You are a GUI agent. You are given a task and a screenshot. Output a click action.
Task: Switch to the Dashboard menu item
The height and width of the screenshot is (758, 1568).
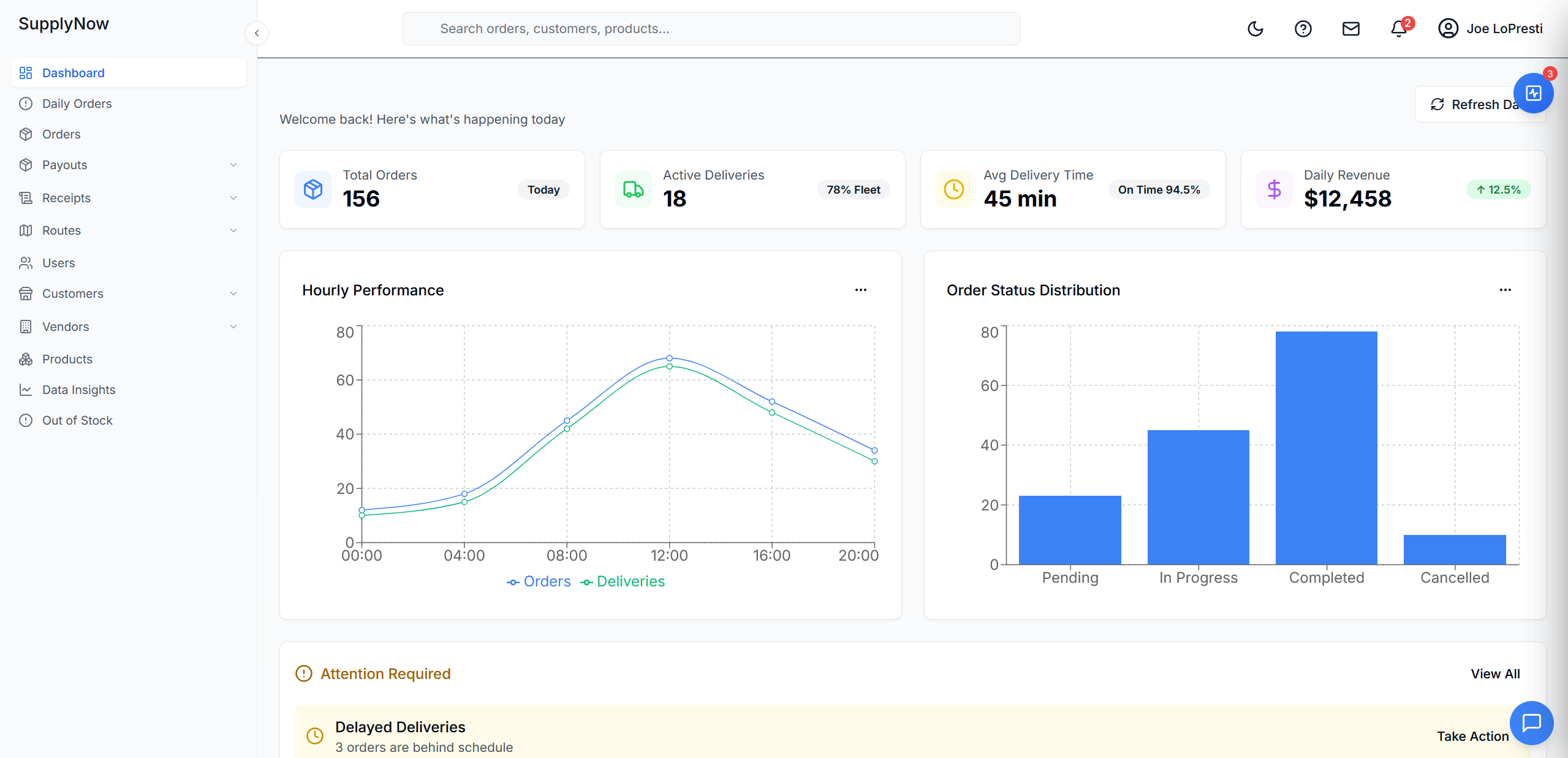(73, 72)
